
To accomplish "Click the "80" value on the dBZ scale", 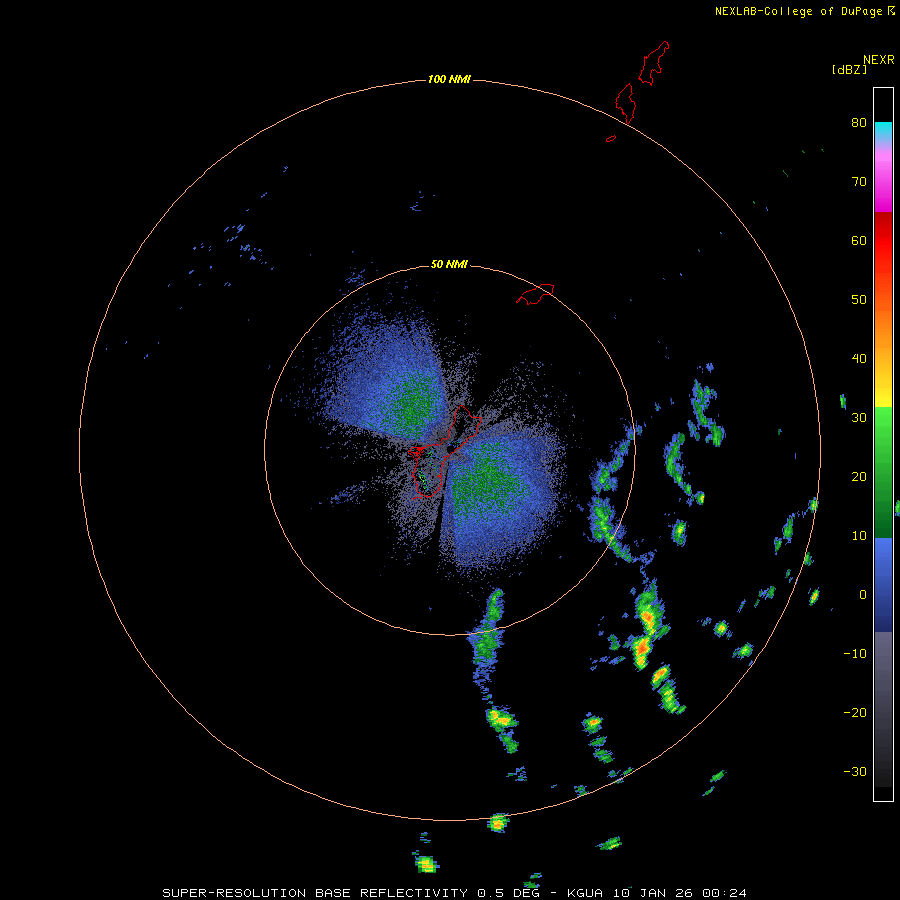I will click(x=859, y=122).
